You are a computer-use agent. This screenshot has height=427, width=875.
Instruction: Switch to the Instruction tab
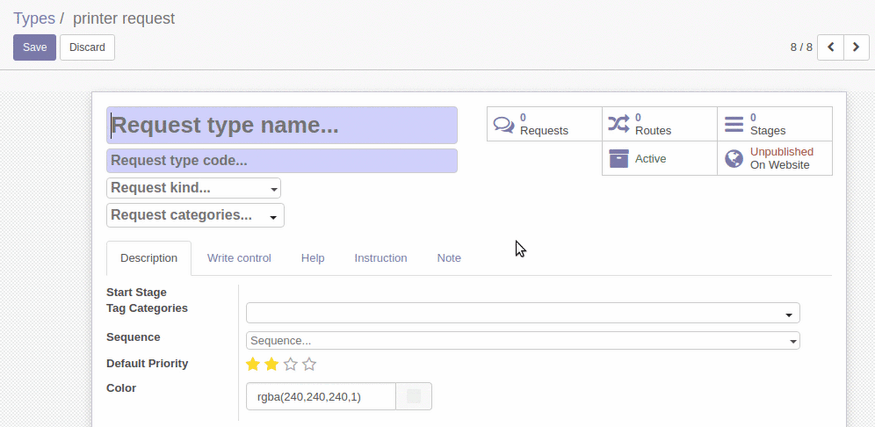pyautogui.click(x=380, y=258)
